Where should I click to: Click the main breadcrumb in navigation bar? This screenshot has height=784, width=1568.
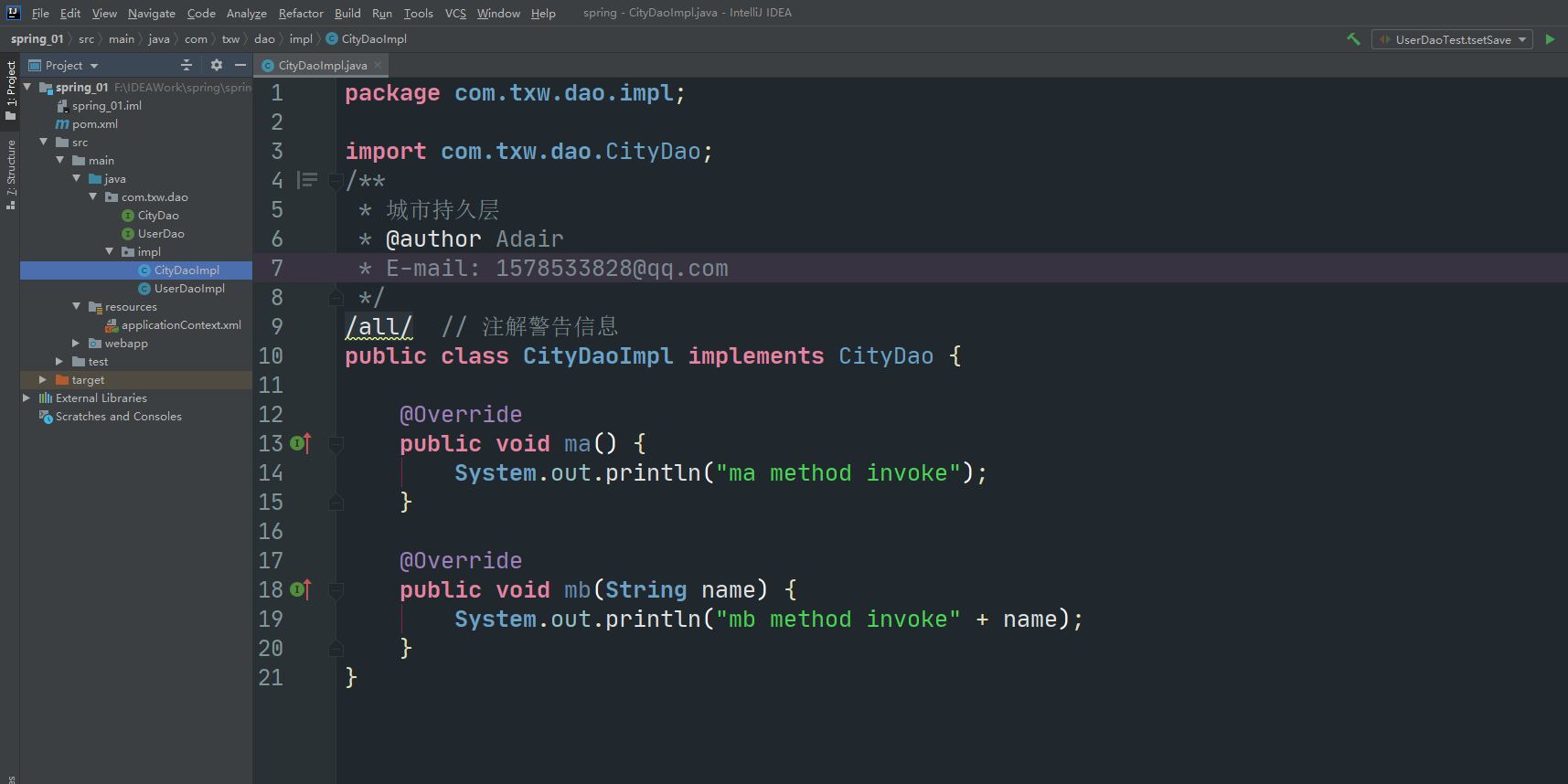(122, 39)
